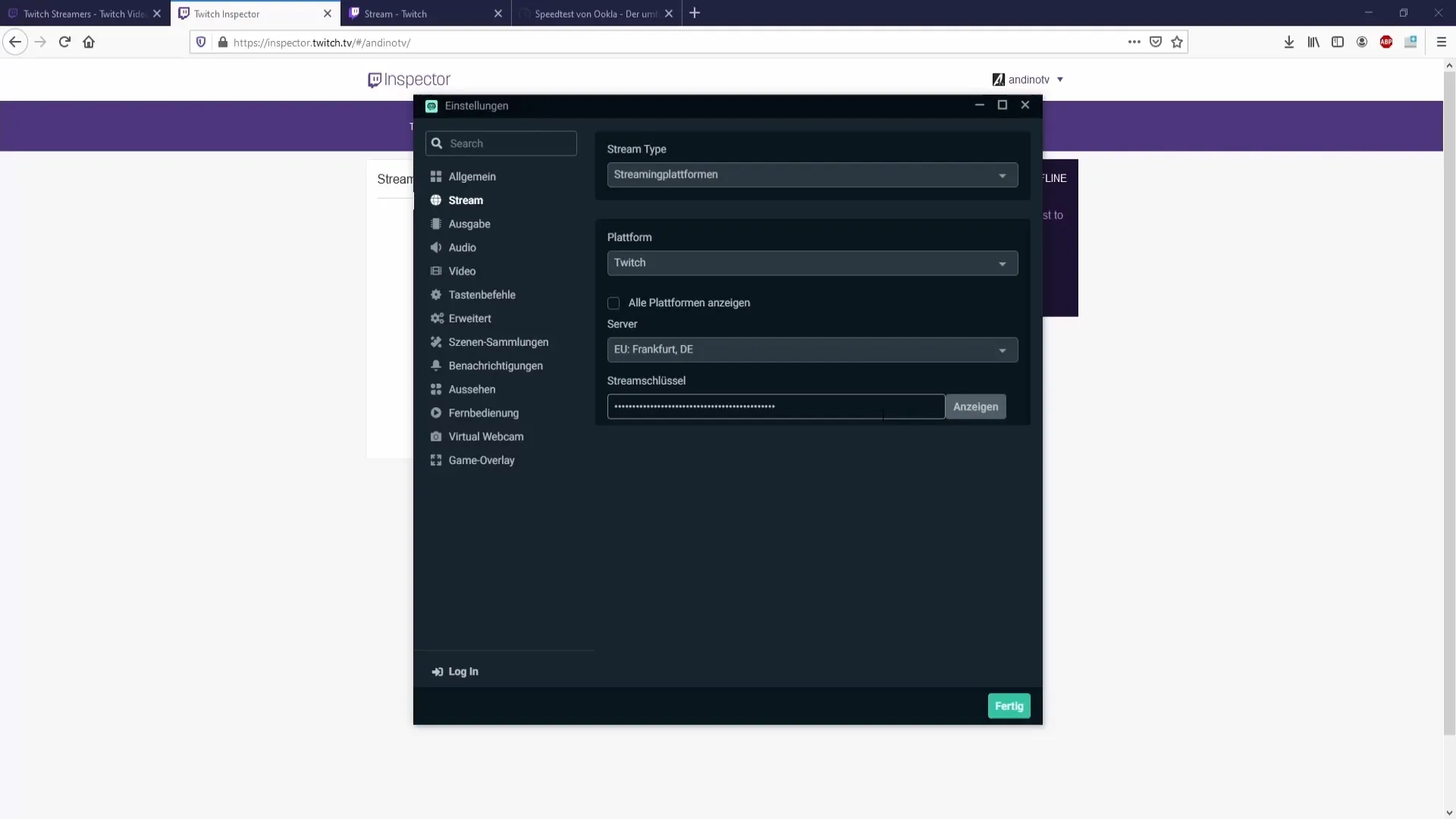Open Ausgabe settings label
Image resolution: width=1456 pixels, height=819 pixels.
coord(469,224)
